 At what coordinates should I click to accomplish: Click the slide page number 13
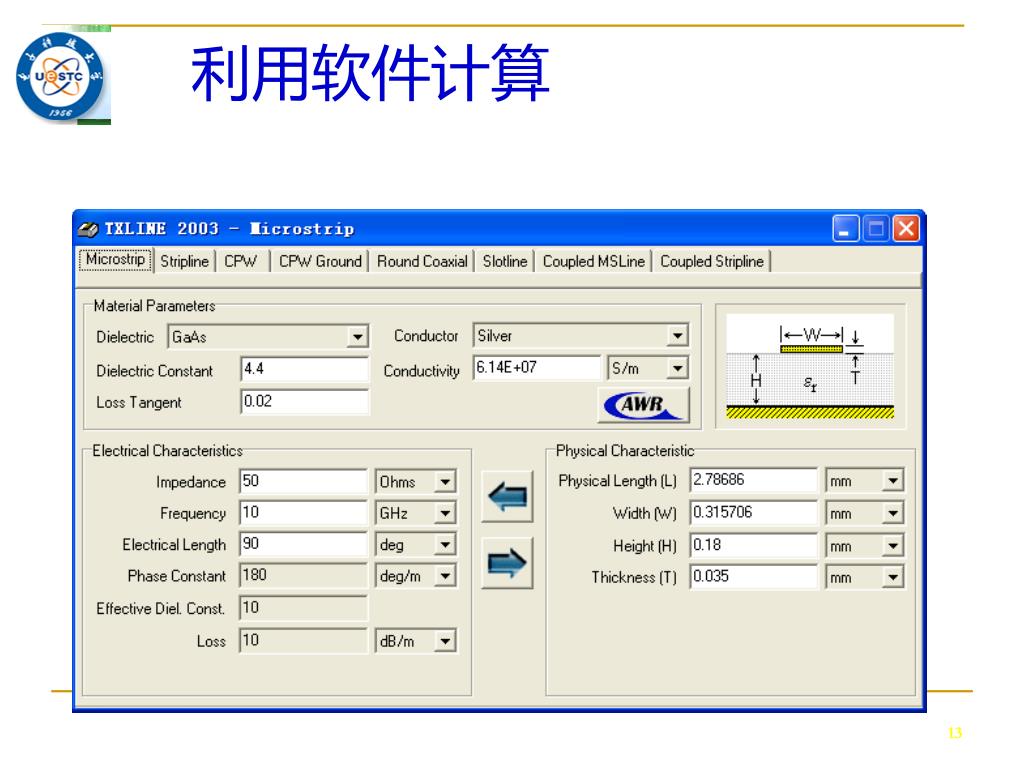(955, 733)
